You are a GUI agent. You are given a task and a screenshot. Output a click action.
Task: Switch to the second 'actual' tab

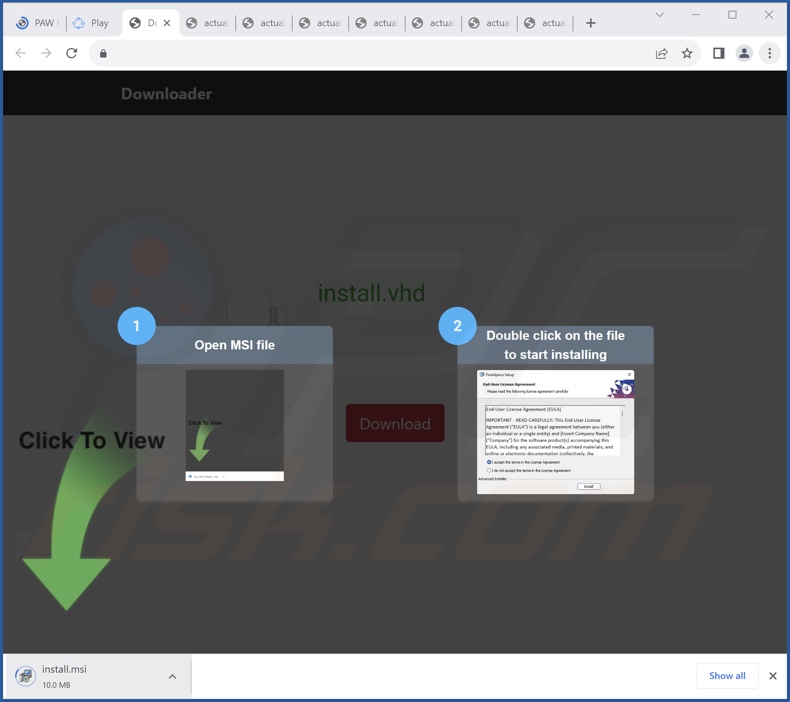click(x=264, y=23)
